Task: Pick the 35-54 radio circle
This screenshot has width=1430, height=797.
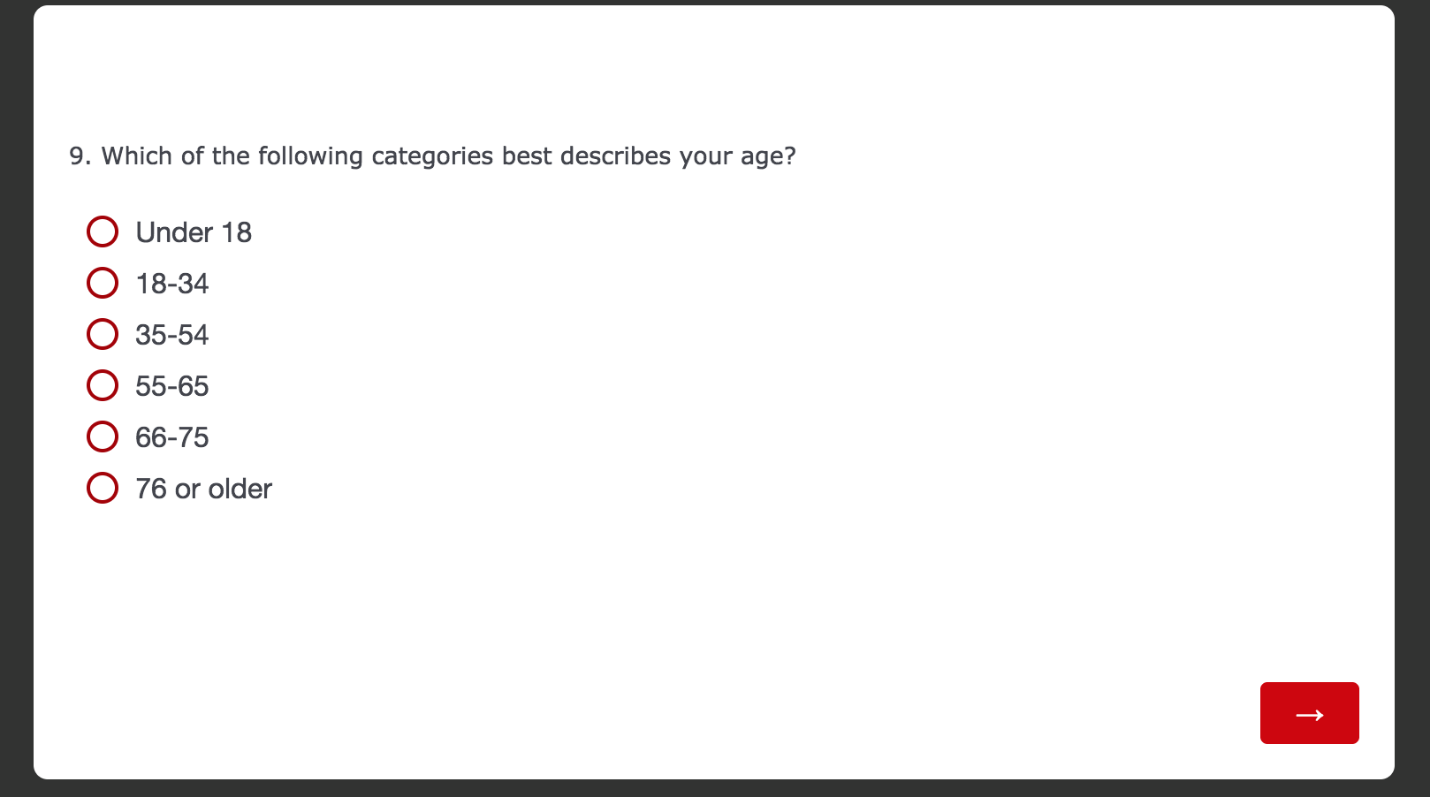Action: click(x=102, y=334)
